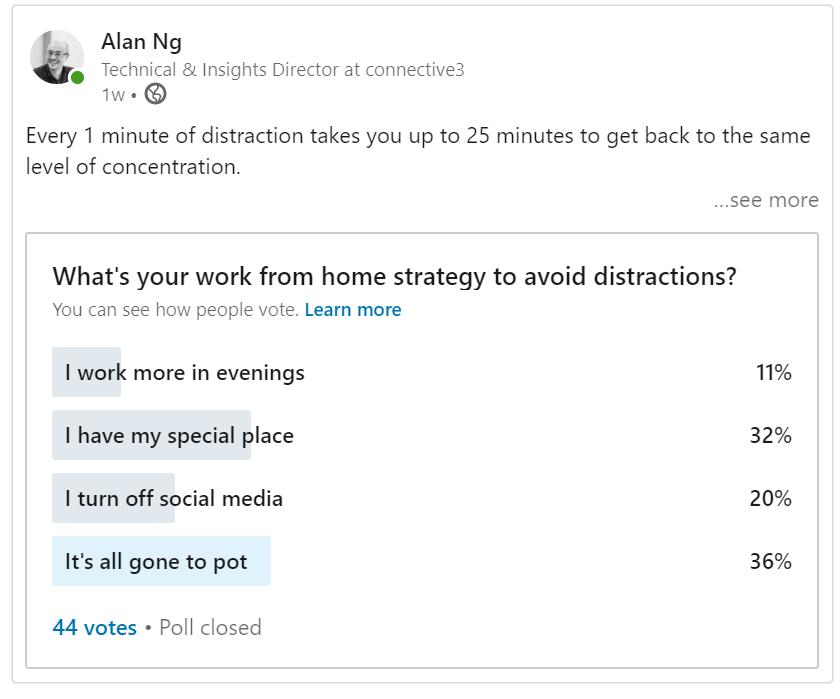Screen dimensions: 840x699
Task: Select the I work more in evenings option
Action: pyautogui.click(x=422, y=372)
